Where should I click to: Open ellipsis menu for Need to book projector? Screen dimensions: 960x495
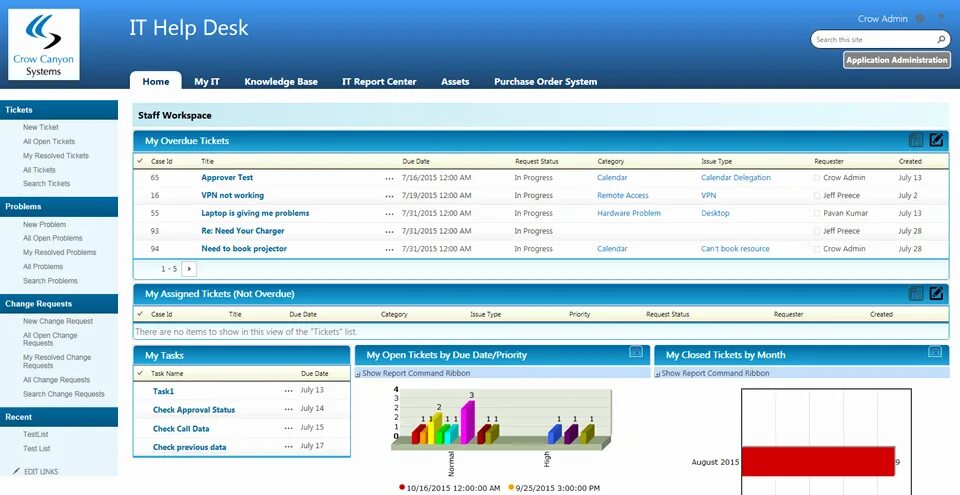[x=389, y=249]
